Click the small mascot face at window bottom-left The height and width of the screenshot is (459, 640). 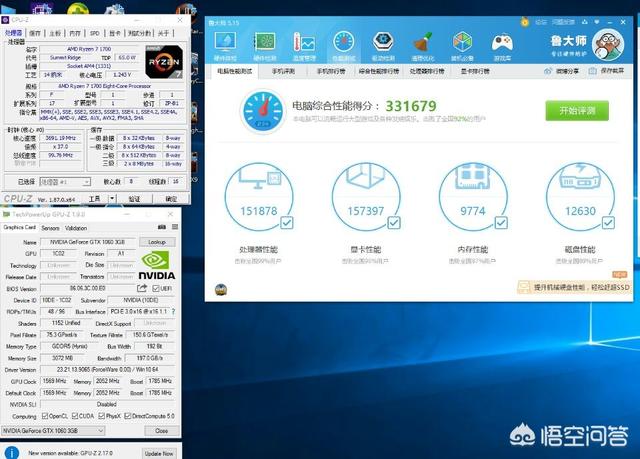click(221, 290)
